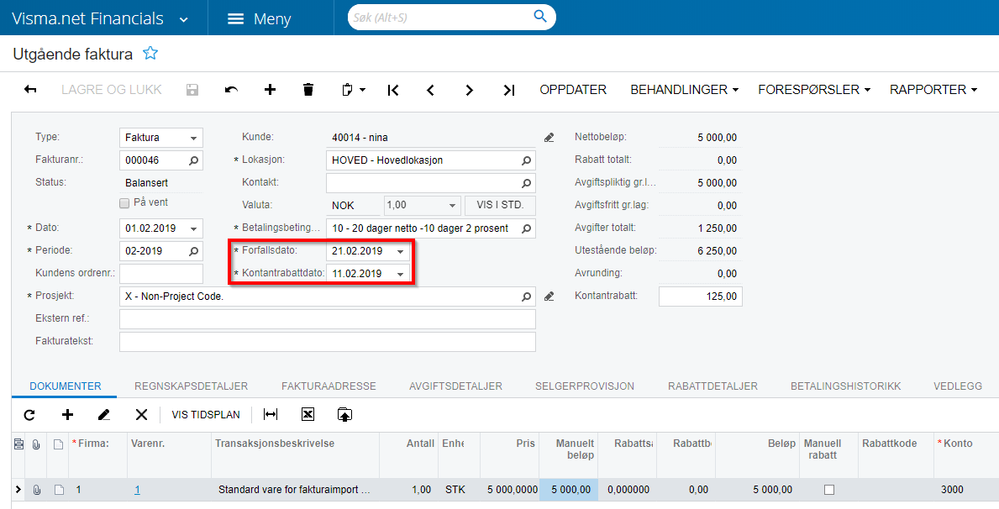The width and height of the screenshot is (999, 509).
Task: Switch to REGNSKAPSDETALJER tab
Action: click(190, 386)
